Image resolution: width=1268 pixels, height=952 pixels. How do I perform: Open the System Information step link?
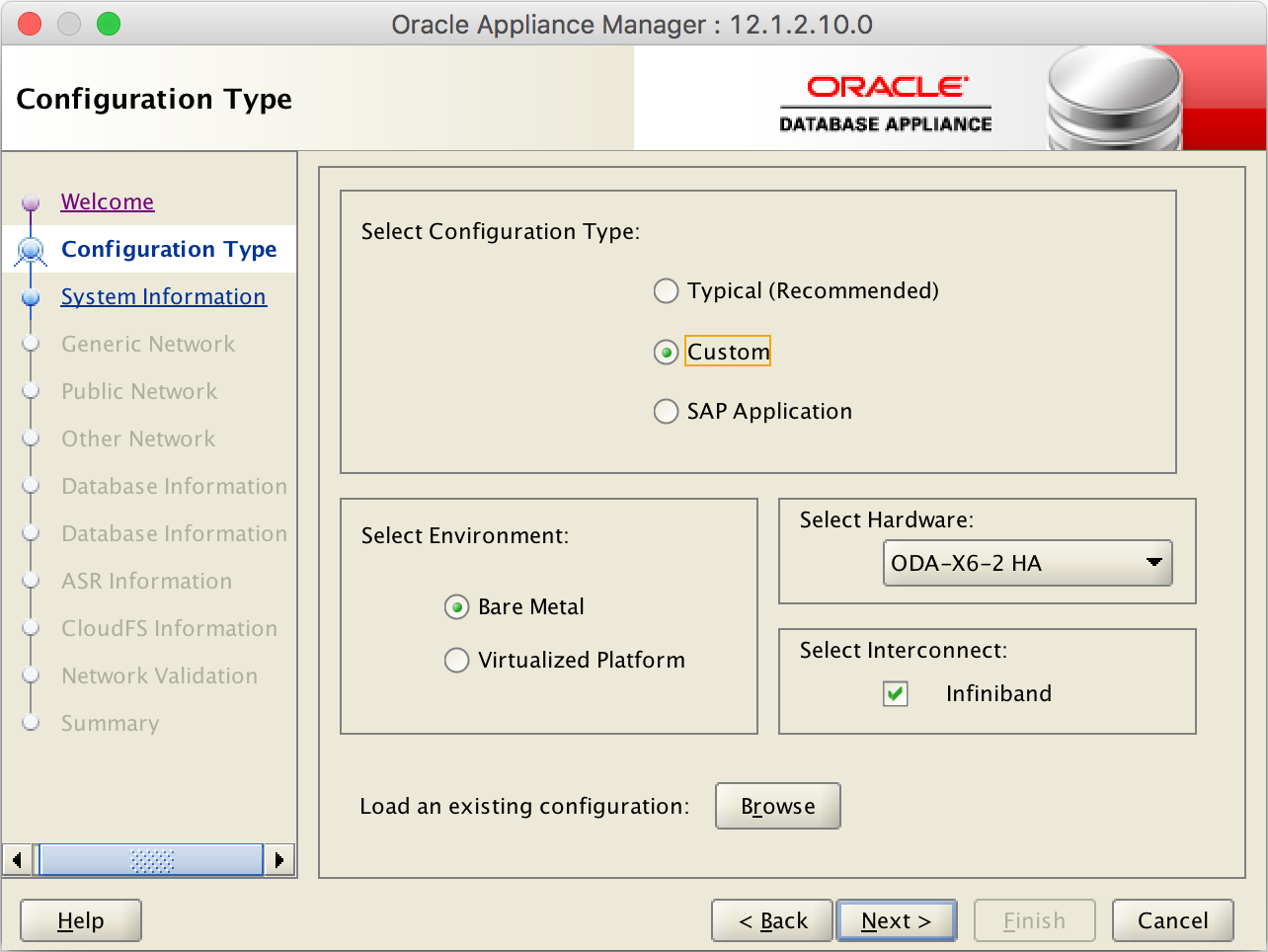[x=164, y=296]
